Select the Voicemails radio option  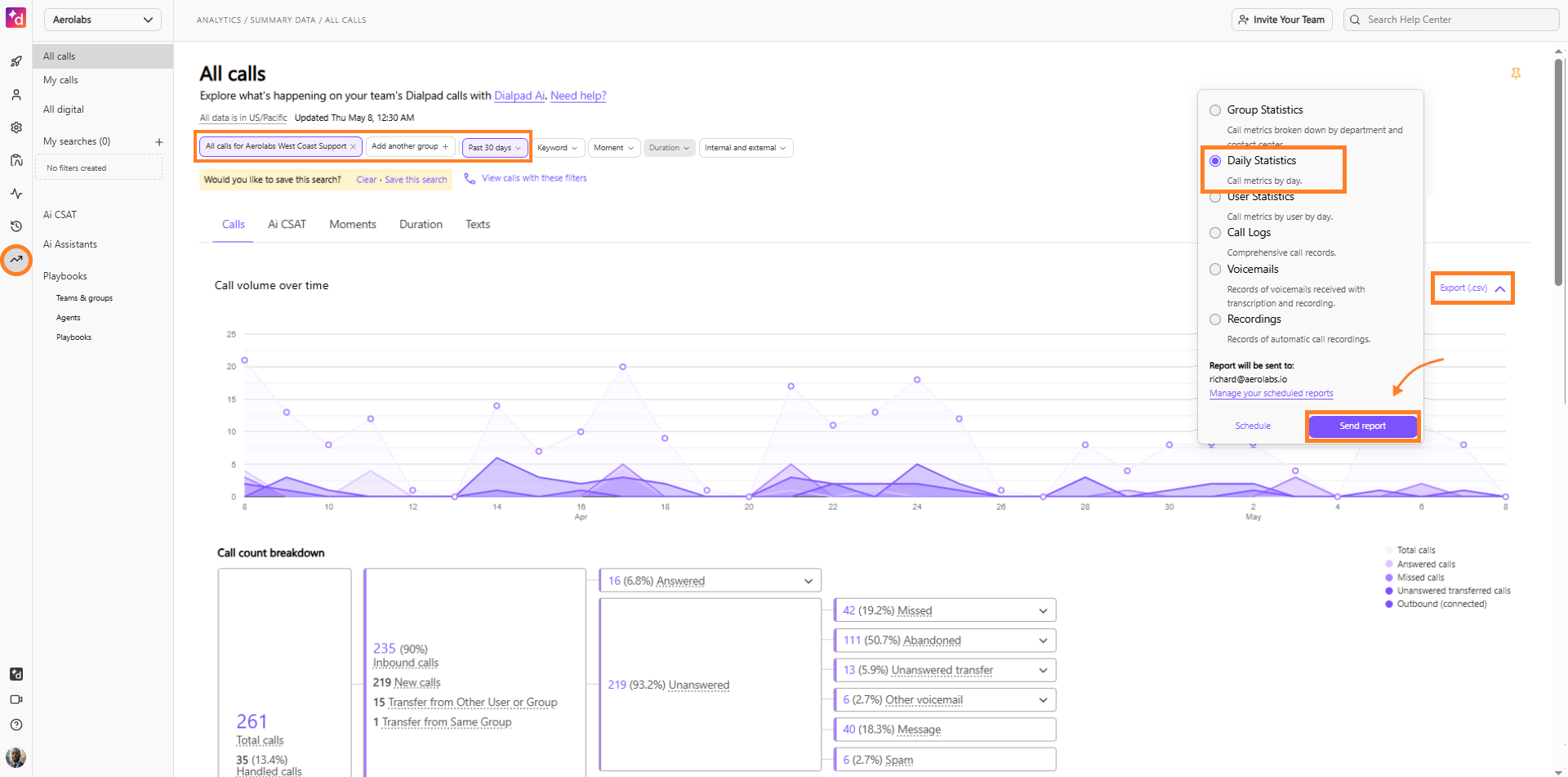click(x=1215, y=270)
